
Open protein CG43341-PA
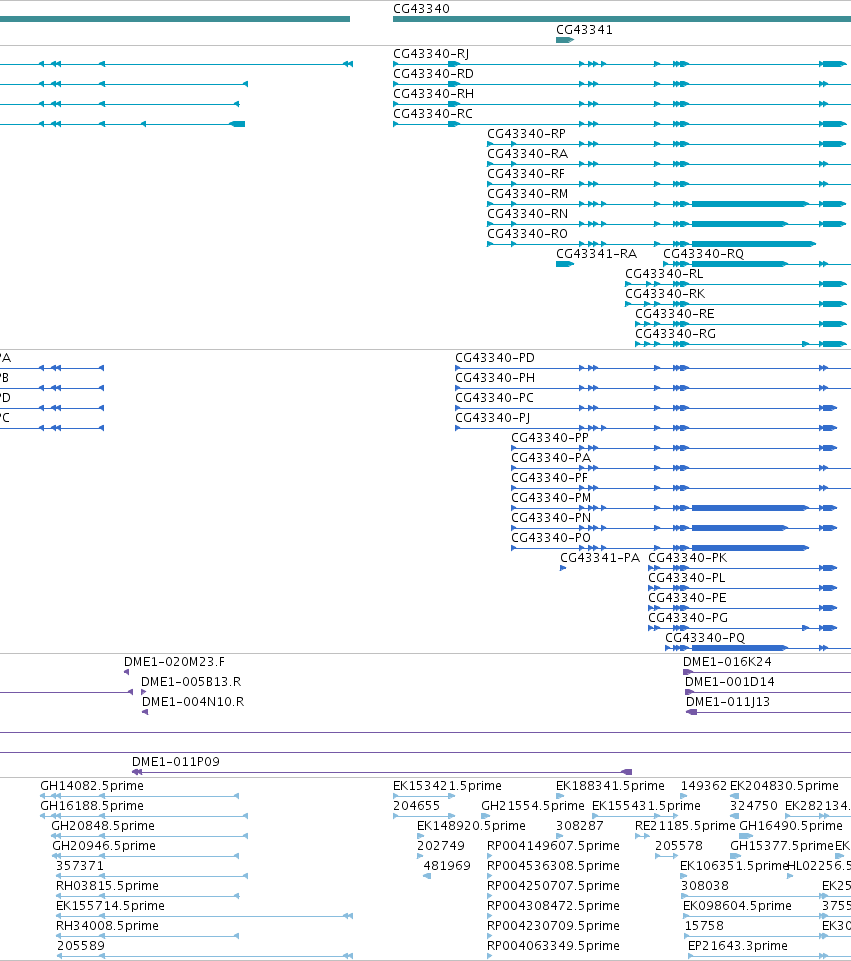[600, 558]
